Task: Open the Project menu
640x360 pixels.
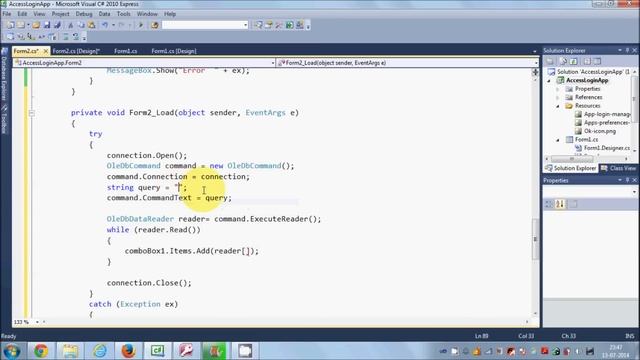Action: click(60, 14)
